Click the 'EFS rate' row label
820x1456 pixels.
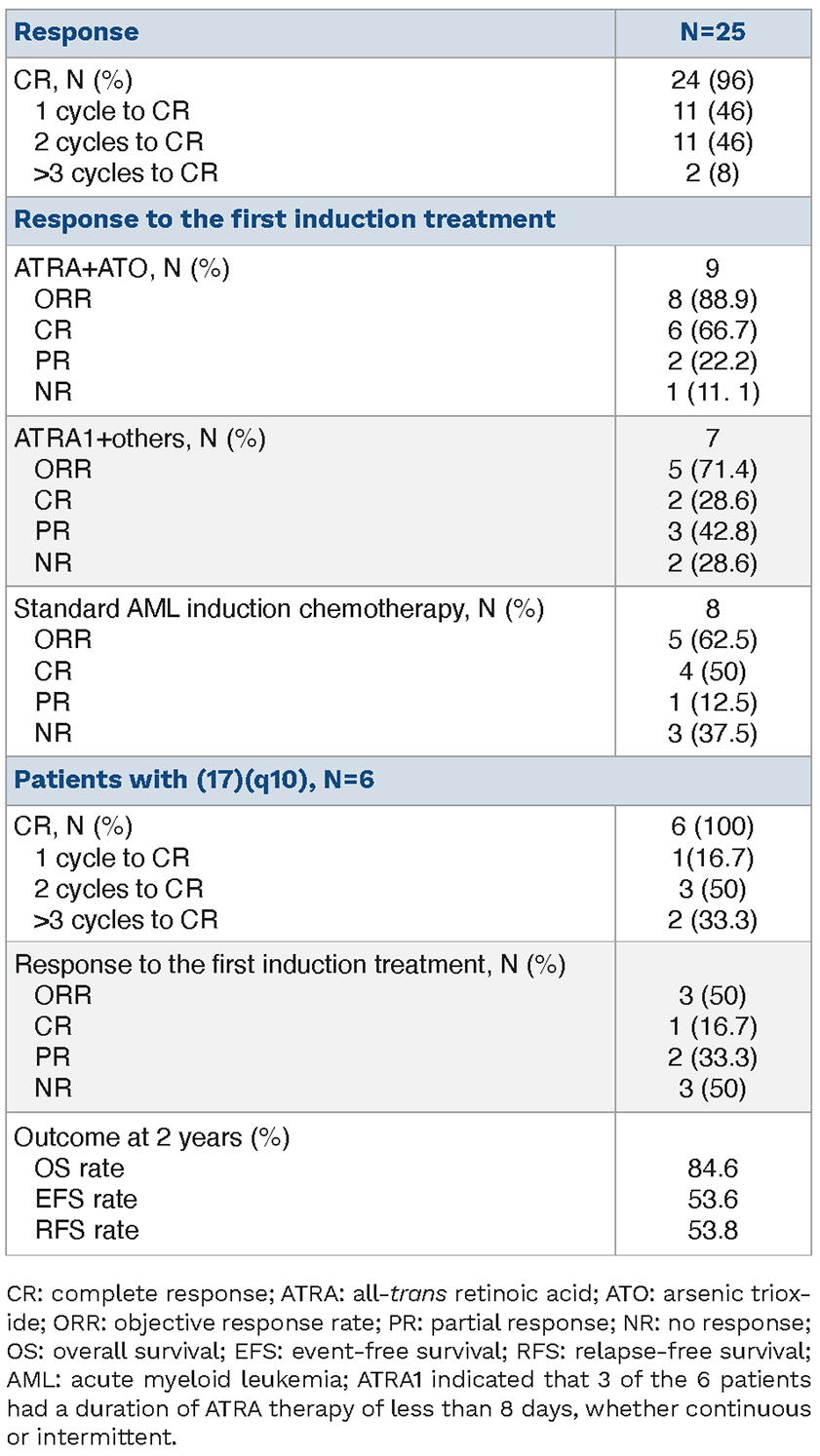[86, 1200]
